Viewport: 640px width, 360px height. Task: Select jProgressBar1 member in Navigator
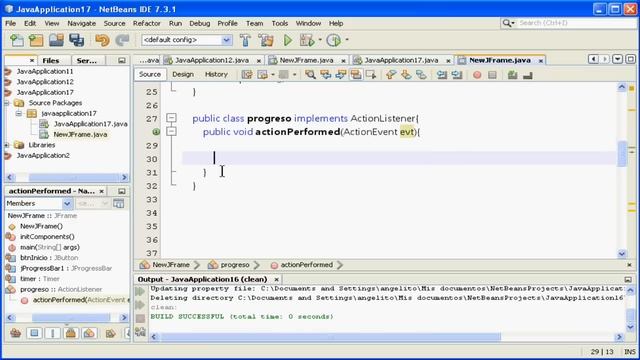coord(66,268)
